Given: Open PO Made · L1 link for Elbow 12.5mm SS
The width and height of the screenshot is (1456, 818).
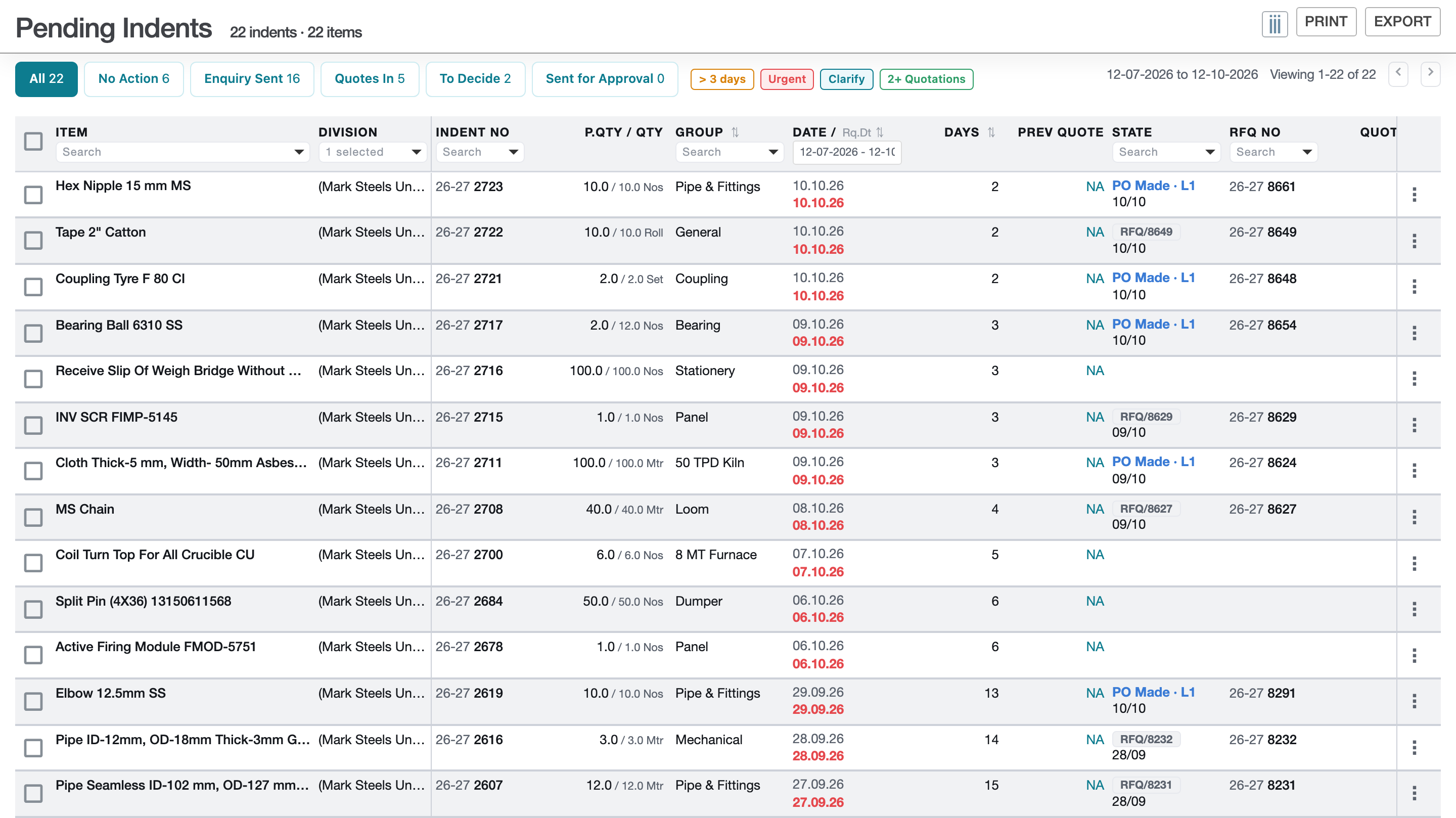Looking at the screenshot, I should coord(1153,692).
